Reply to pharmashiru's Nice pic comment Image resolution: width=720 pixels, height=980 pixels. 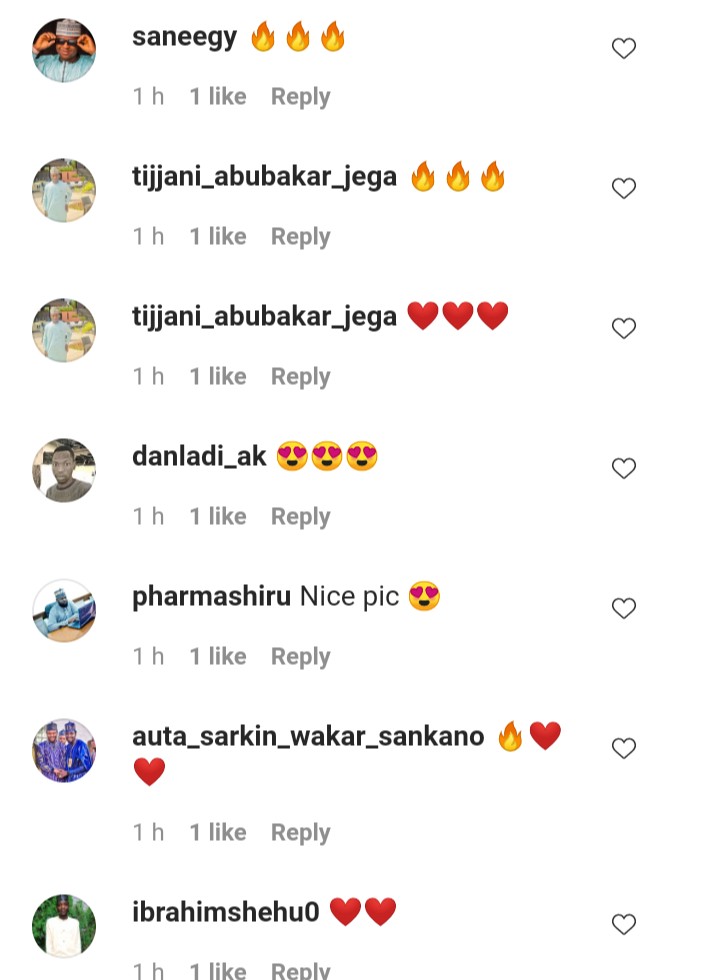pyautogui.click(x=301, y=657)
